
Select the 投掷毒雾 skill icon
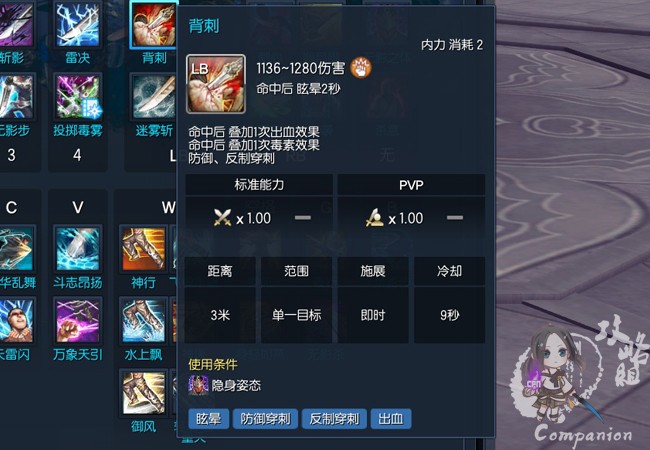(x=78, y=97)
